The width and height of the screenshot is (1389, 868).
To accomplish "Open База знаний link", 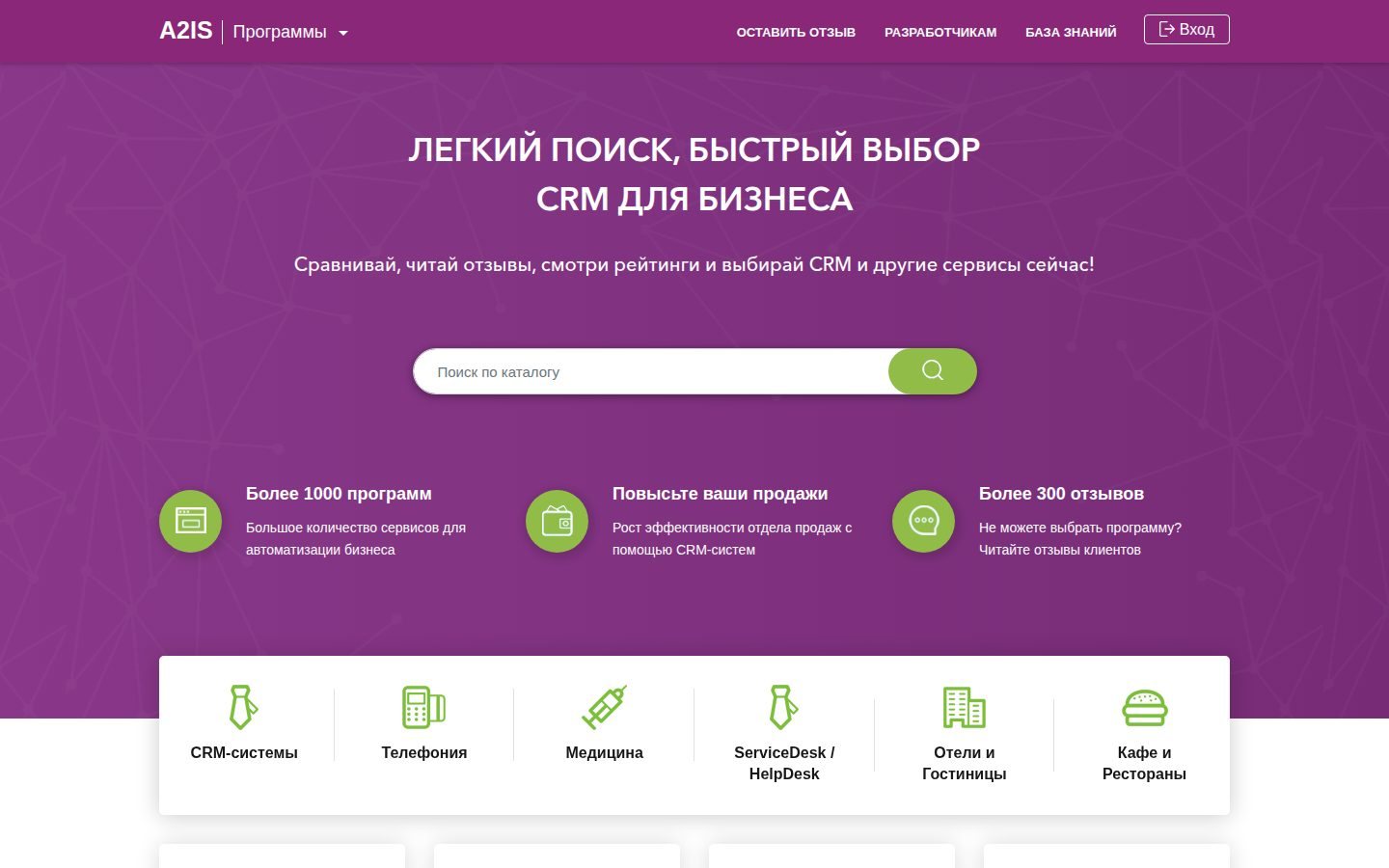I will (x=1071, y=32).
